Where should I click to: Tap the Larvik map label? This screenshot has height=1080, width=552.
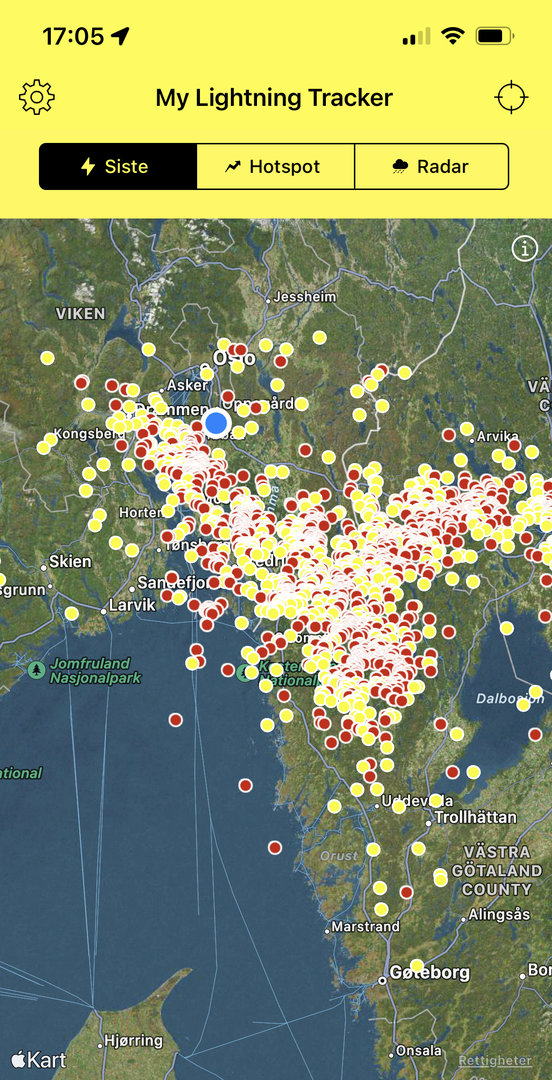[x=132, y=605]
